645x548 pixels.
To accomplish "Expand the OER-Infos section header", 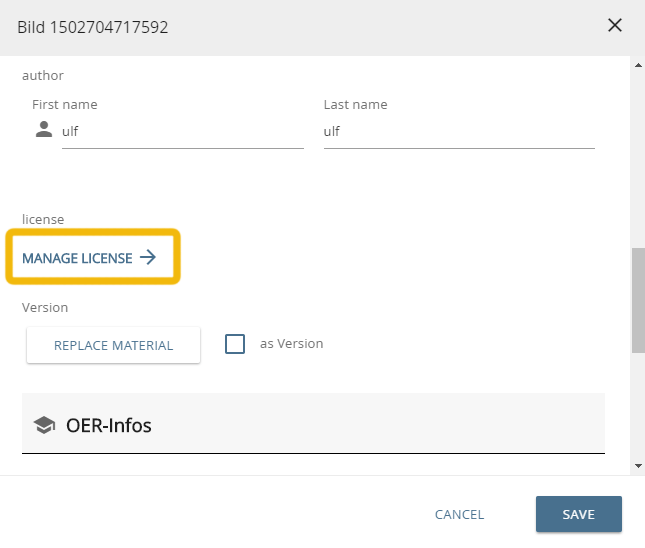I will 313,425.
